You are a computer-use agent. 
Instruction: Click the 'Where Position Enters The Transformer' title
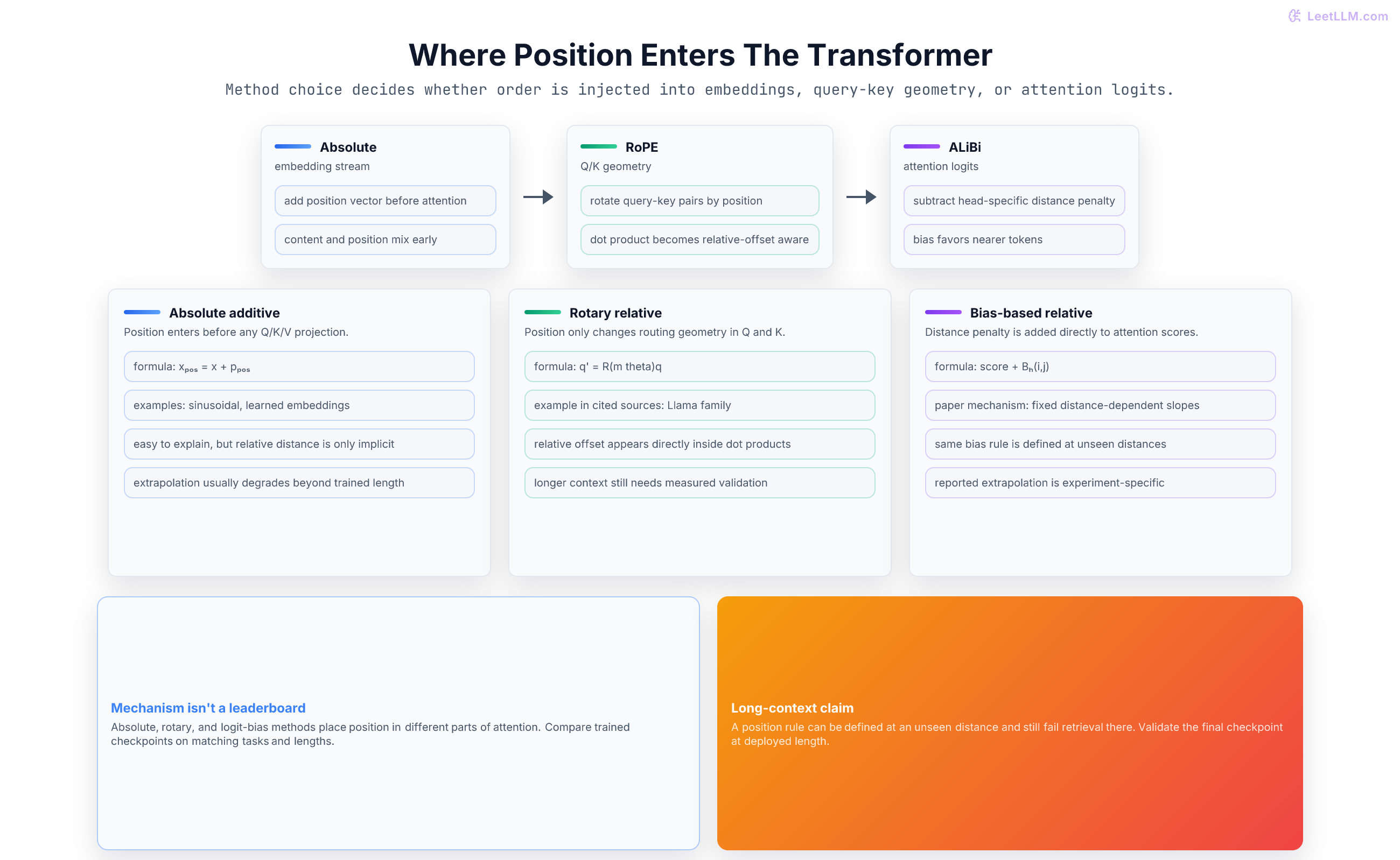[700, 55]
